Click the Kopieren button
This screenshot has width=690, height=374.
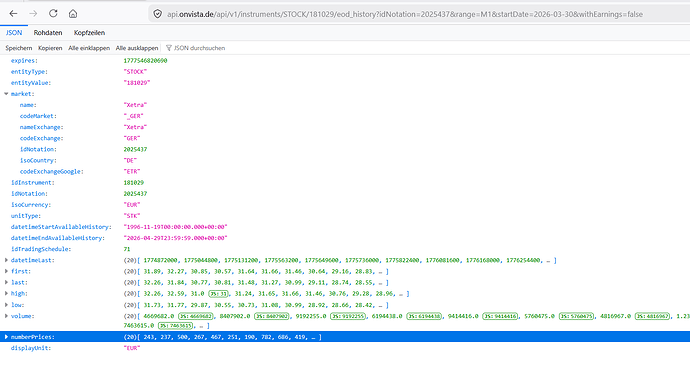tap(50, 48)
